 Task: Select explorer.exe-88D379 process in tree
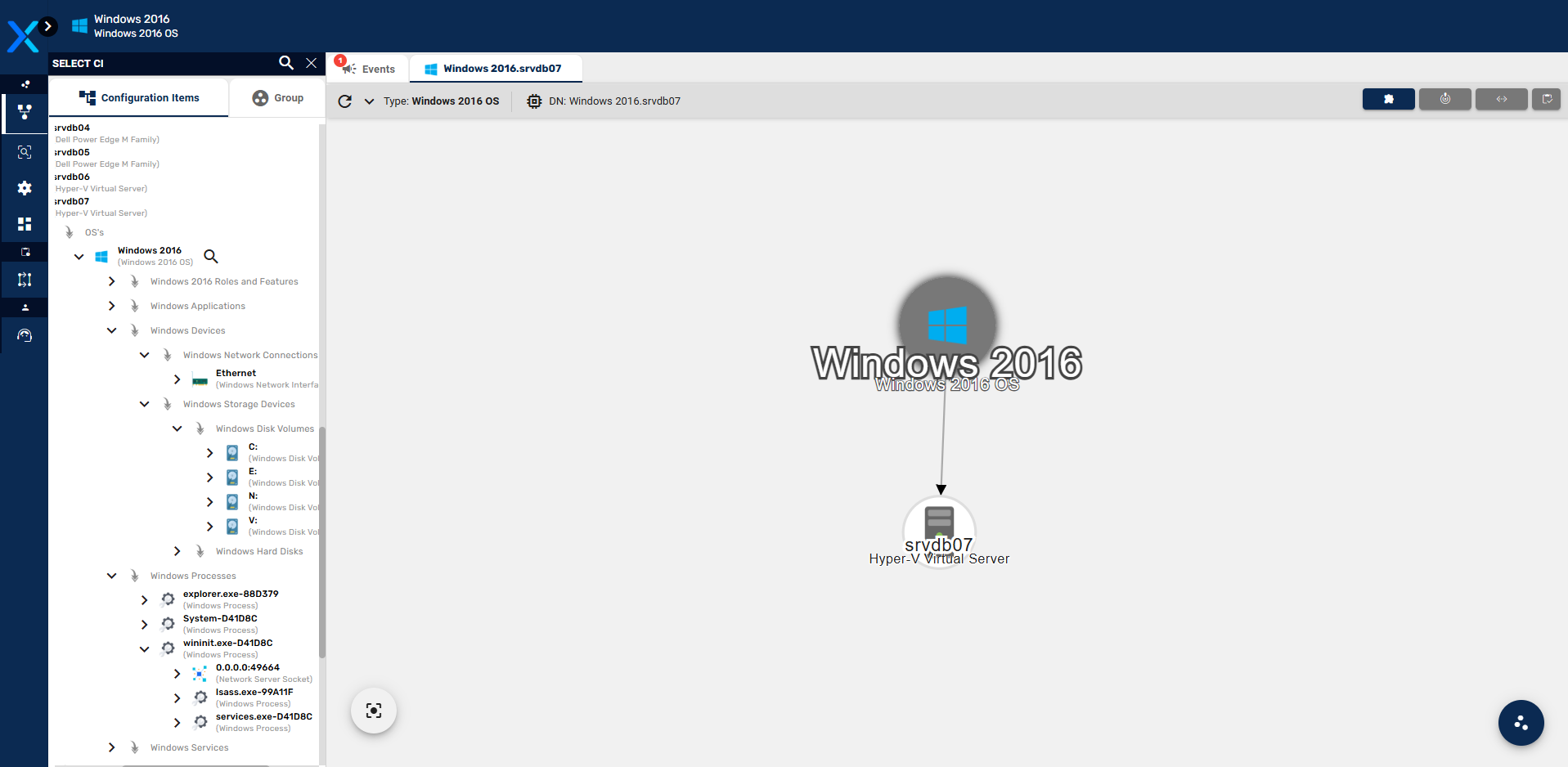[x=230, y=594]
